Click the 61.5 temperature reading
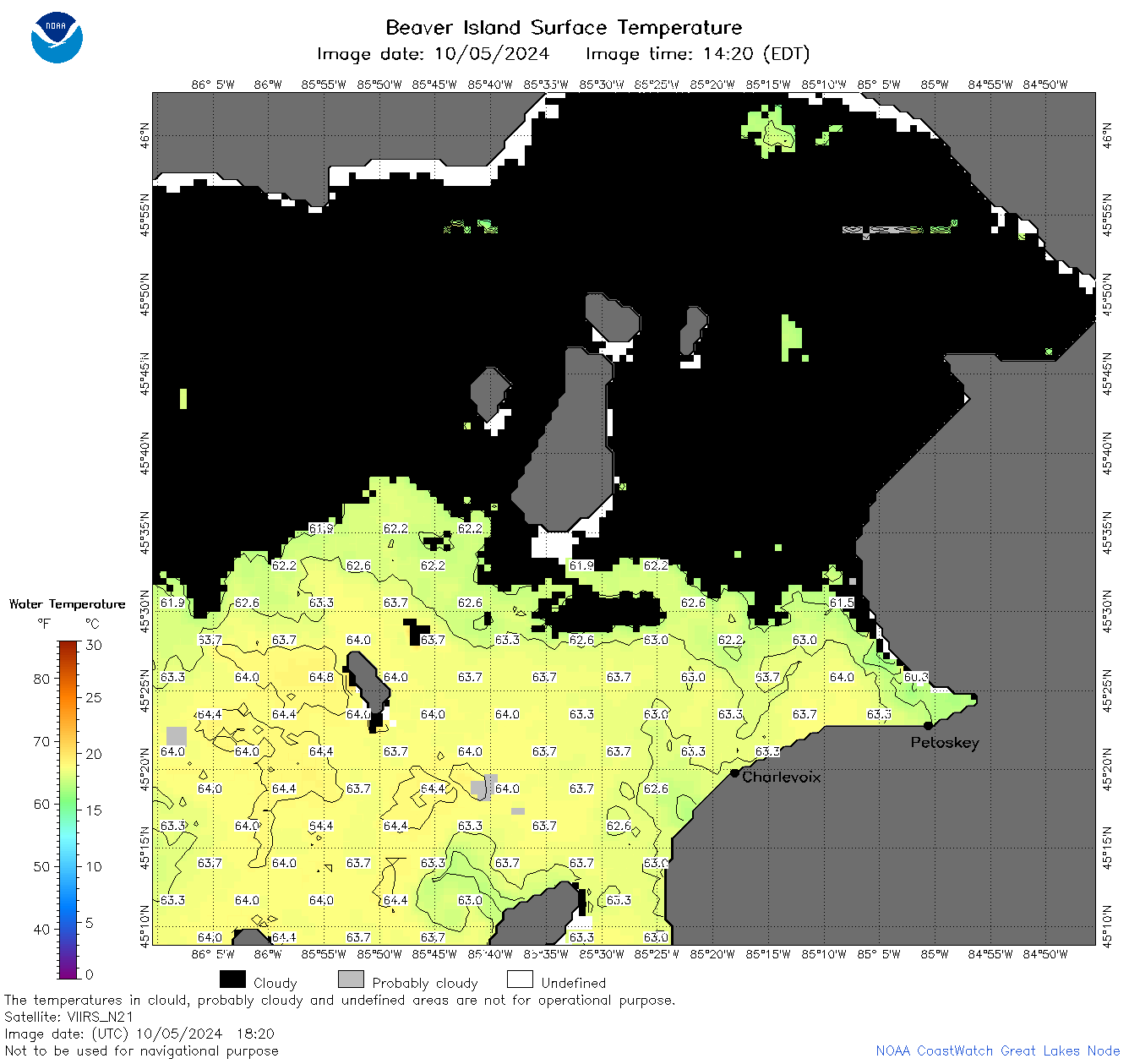This screenshot has width=1129, height=1064. coord(842,603)
